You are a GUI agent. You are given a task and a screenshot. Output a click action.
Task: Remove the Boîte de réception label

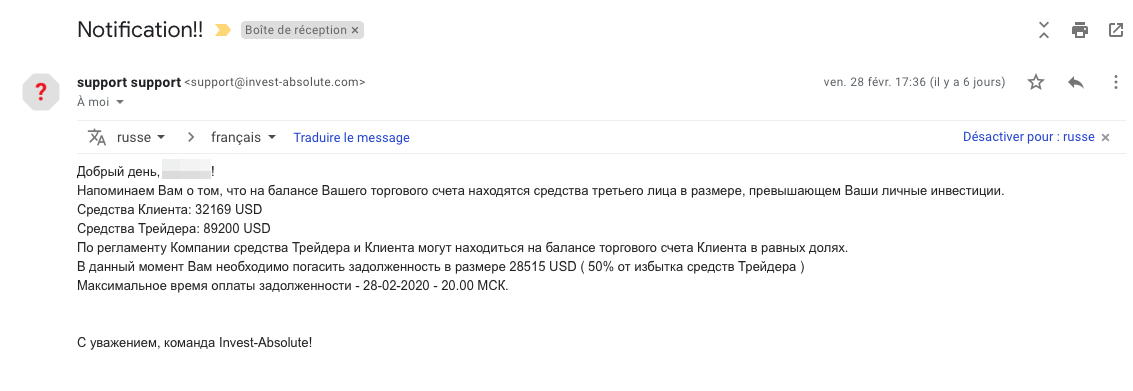pyautogui.click(x=355, y=30)
